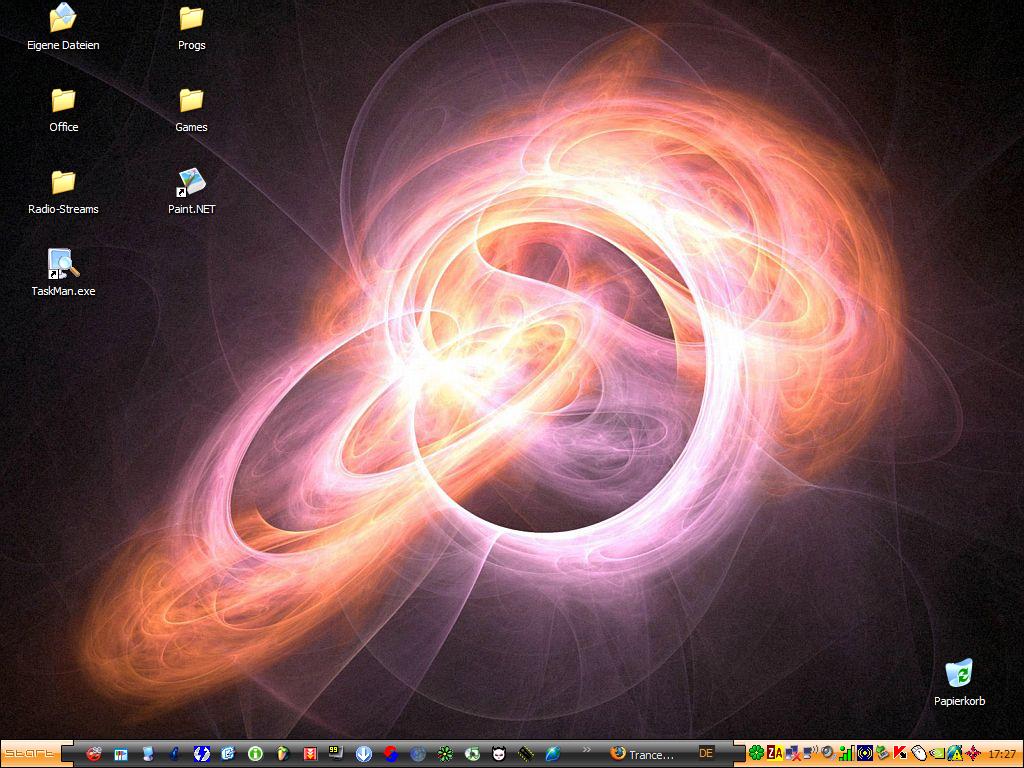This screenshot has height=768, width=1024.
Task: Click the green info icon in quick launch
Action: [256, 753]
